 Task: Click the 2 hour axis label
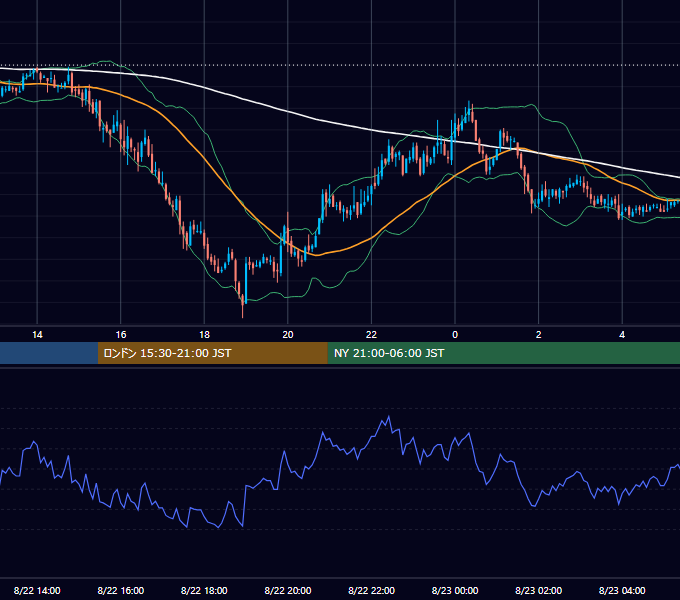[x=539, y=335]
